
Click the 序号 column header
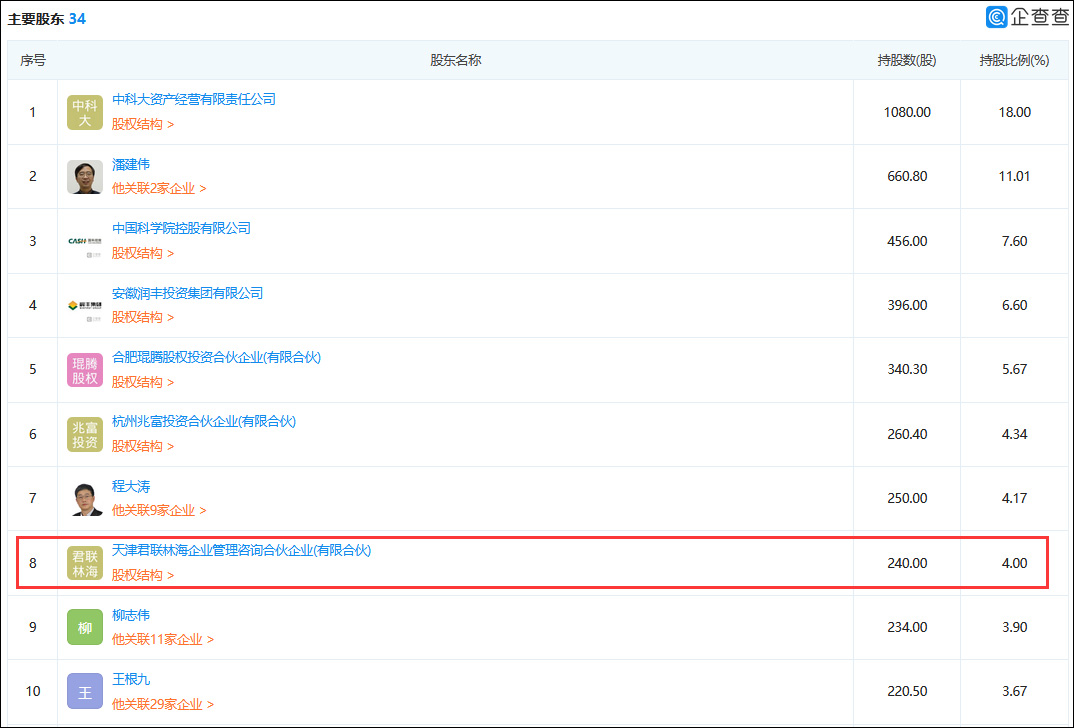(33, 60)
